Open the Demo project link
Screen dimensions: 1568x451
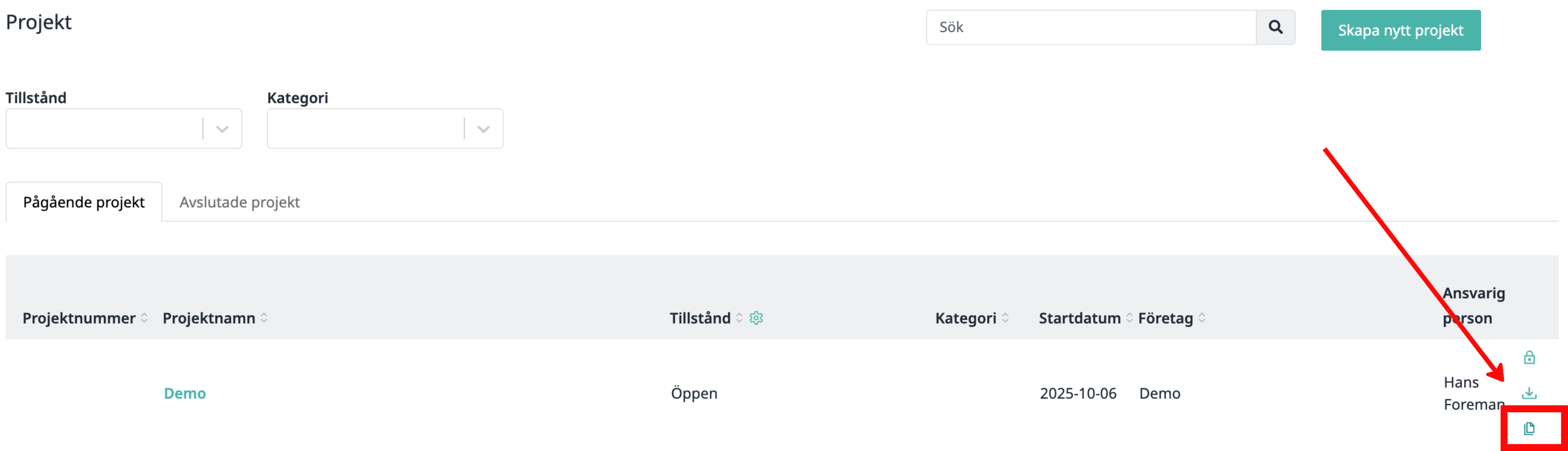(185, 393)
